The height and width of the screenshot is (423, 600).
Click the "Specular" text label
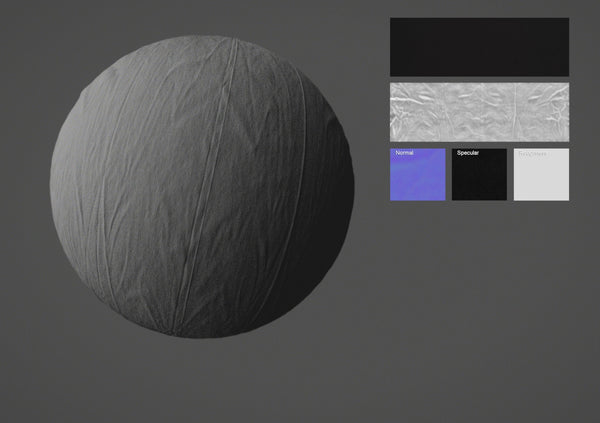pyautogui.click(x=469, y=153)
